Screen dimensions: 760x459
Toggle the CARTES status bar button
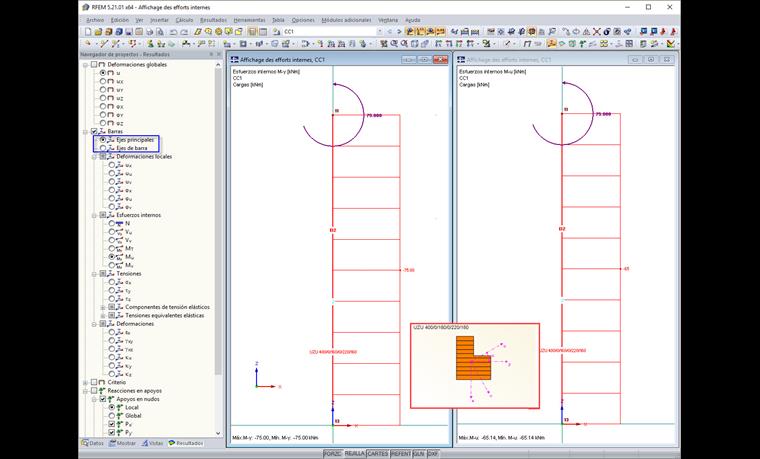[x=378, y=454]
